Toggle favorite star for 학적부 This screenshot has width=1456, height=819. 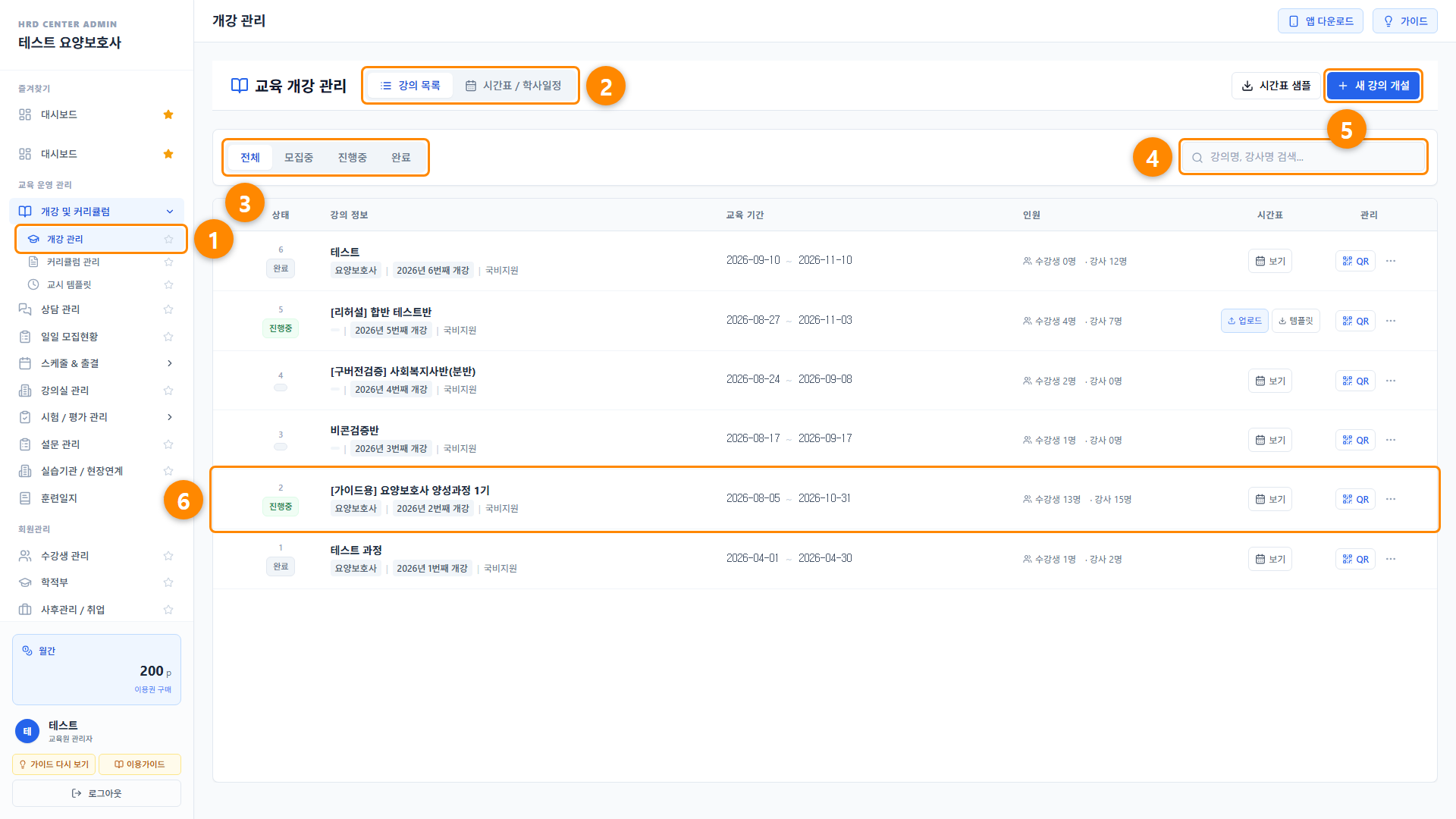pyautogui.click(x=168, y=582)
